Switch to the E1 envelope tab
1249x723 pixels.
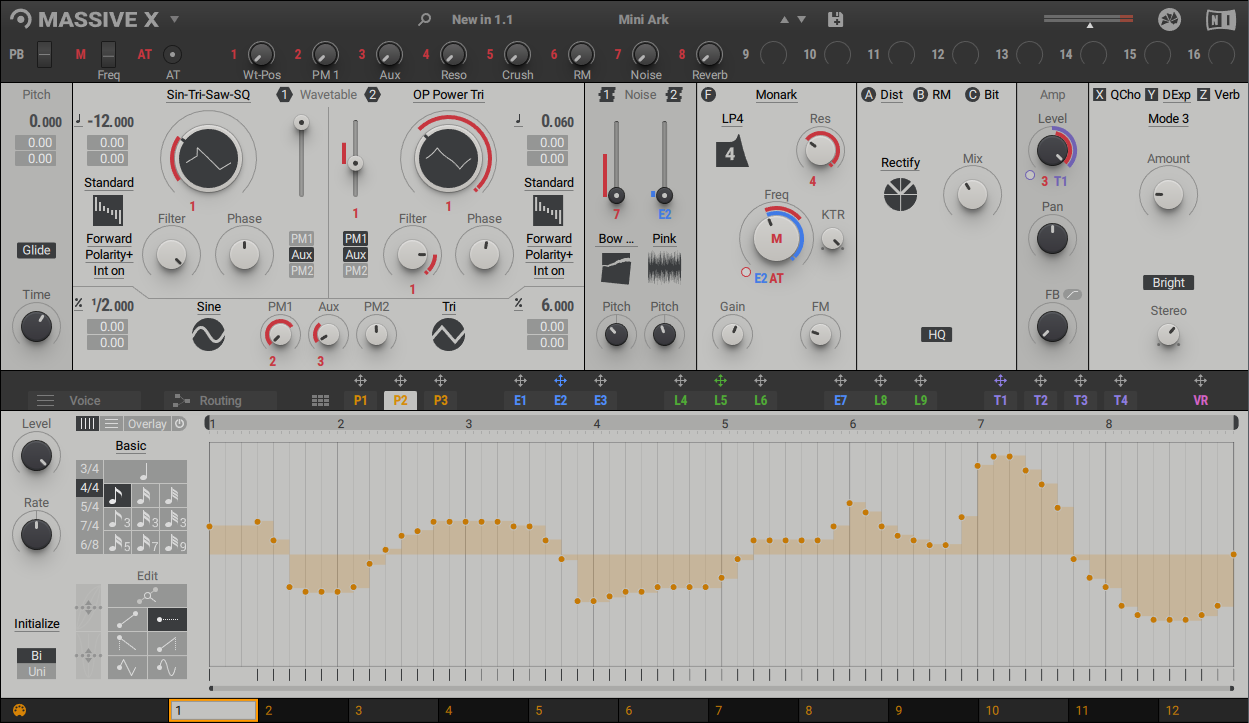point(520,400)
